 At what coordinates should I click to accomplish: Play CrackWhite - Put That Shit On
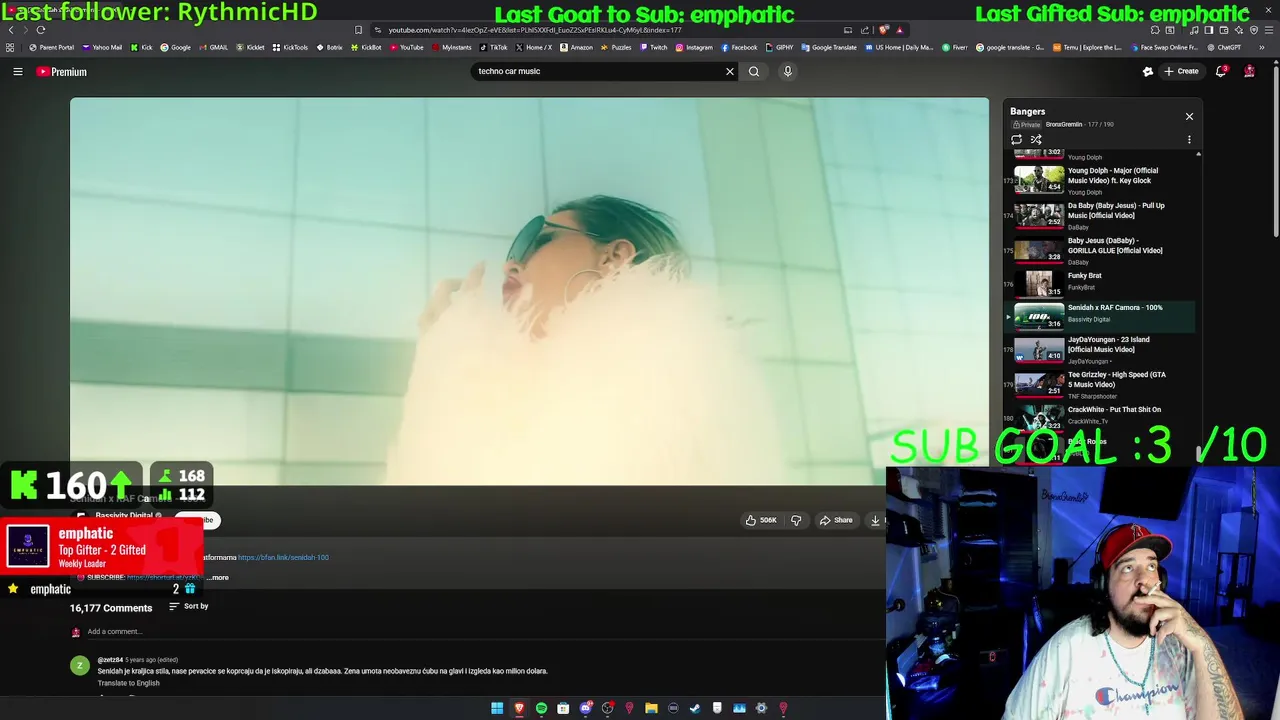pyautogui.click(x=1101, y=415)
